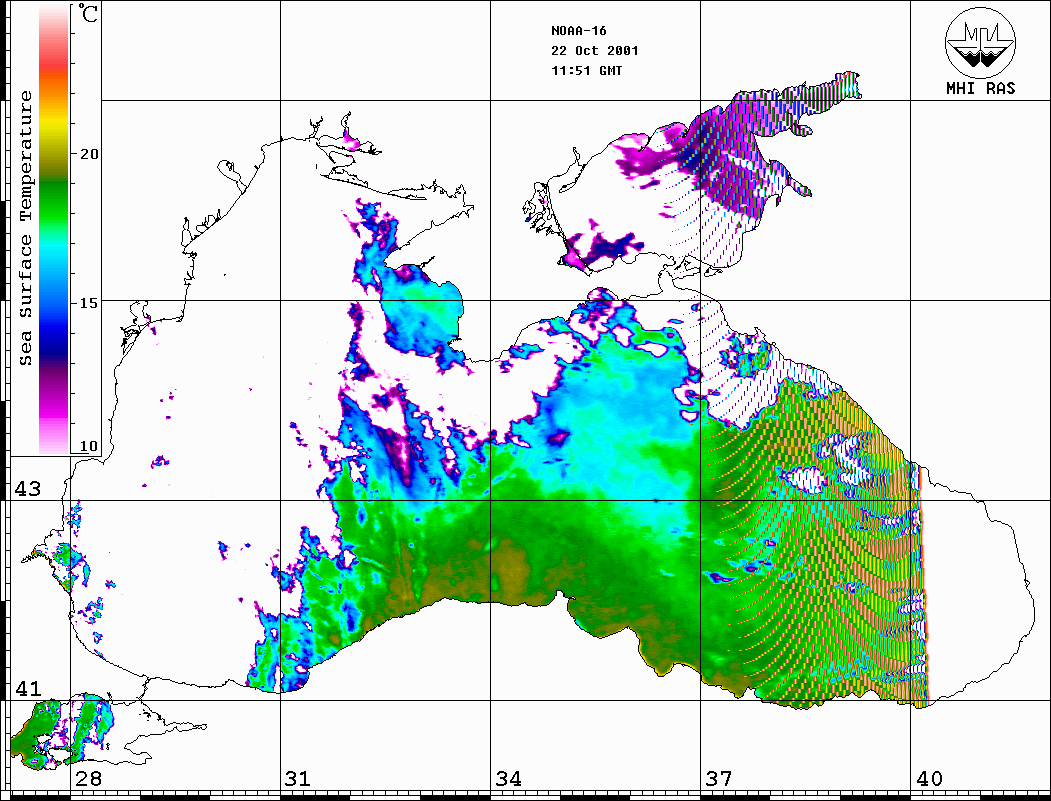
Task: Select the date "22 Oct 2001"
Action: click(595, 51)
